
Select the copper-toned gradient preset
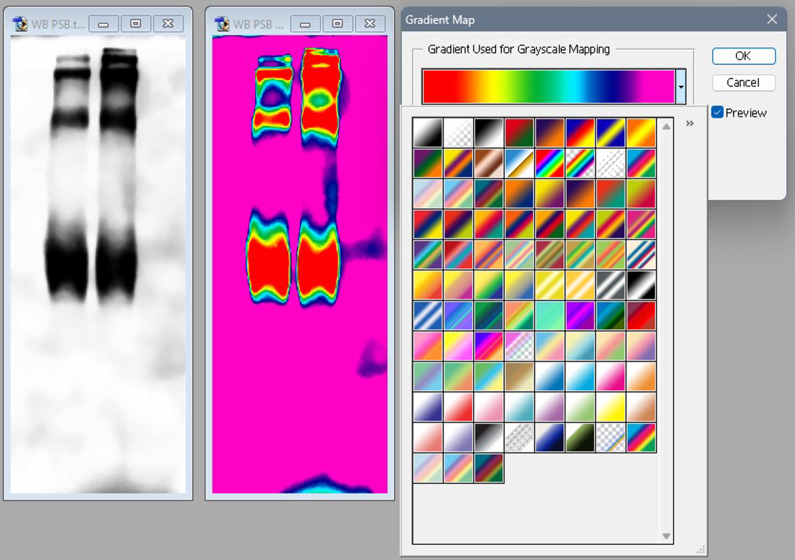pyautogui.click(x=489, y=164)
